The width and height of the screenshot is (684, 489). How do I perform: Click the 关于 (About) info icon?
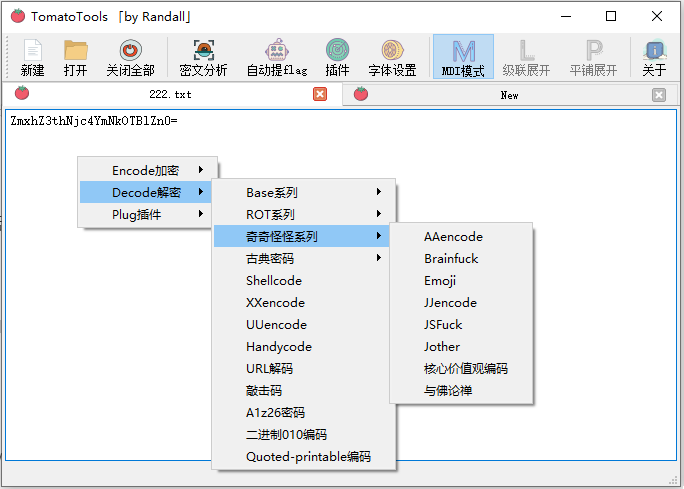coord(654,57)
